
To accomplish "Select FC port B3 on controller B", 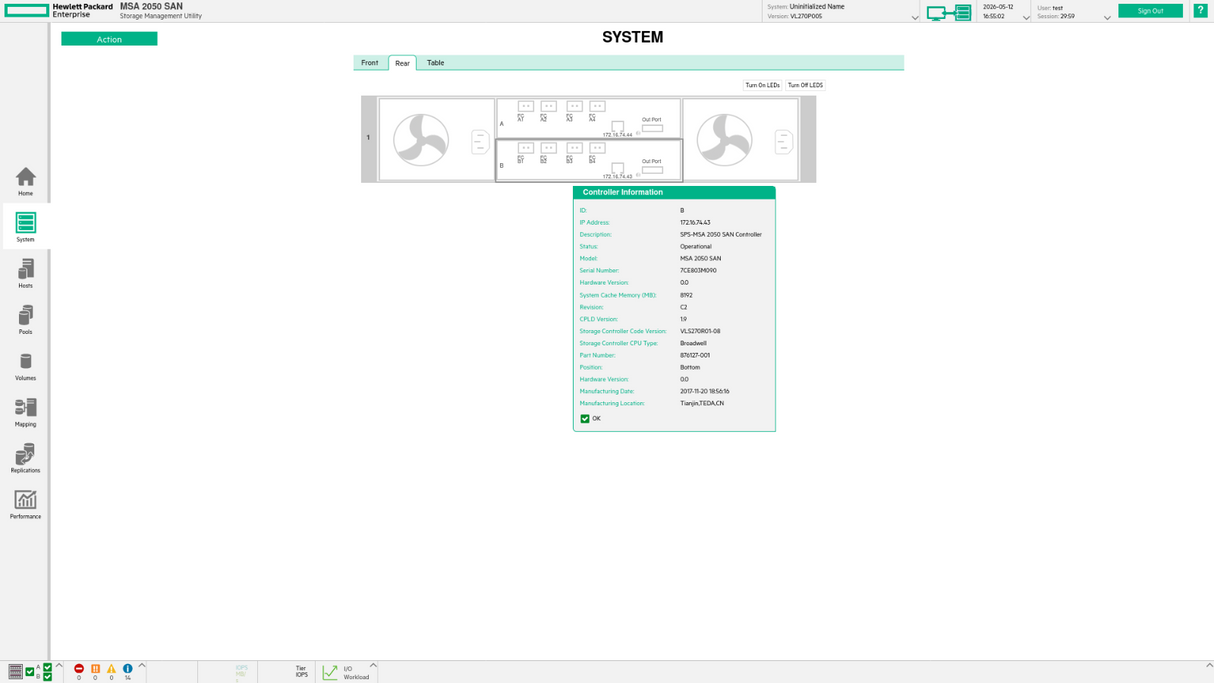I will click(574, 148).
